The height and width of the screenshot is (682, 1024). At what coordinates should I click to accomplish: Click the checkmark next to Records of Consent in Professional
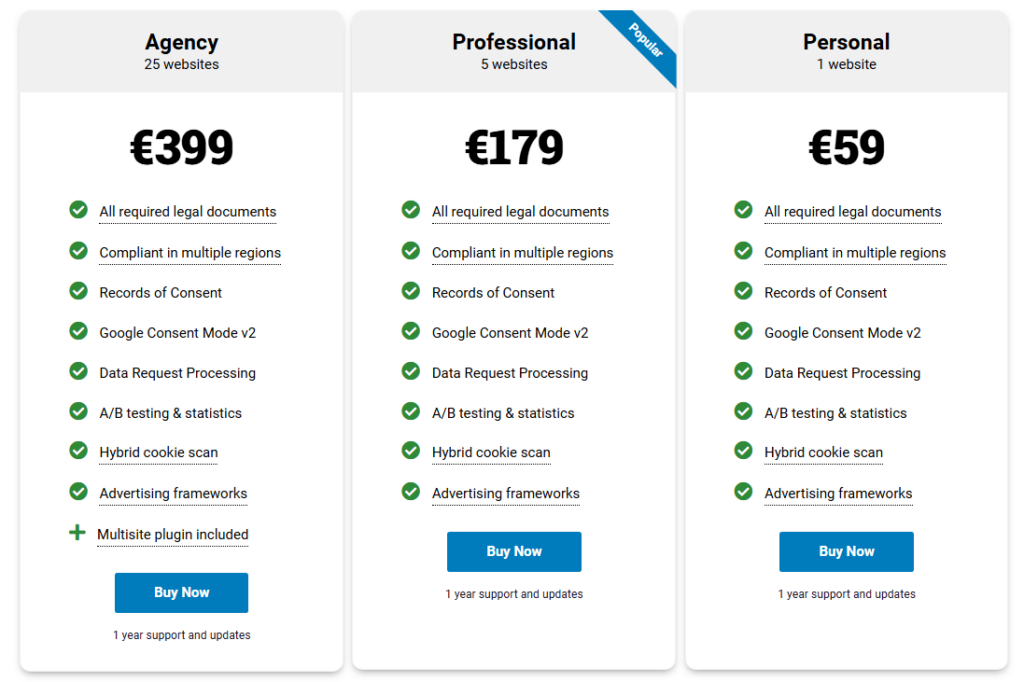tap(411, 292)
